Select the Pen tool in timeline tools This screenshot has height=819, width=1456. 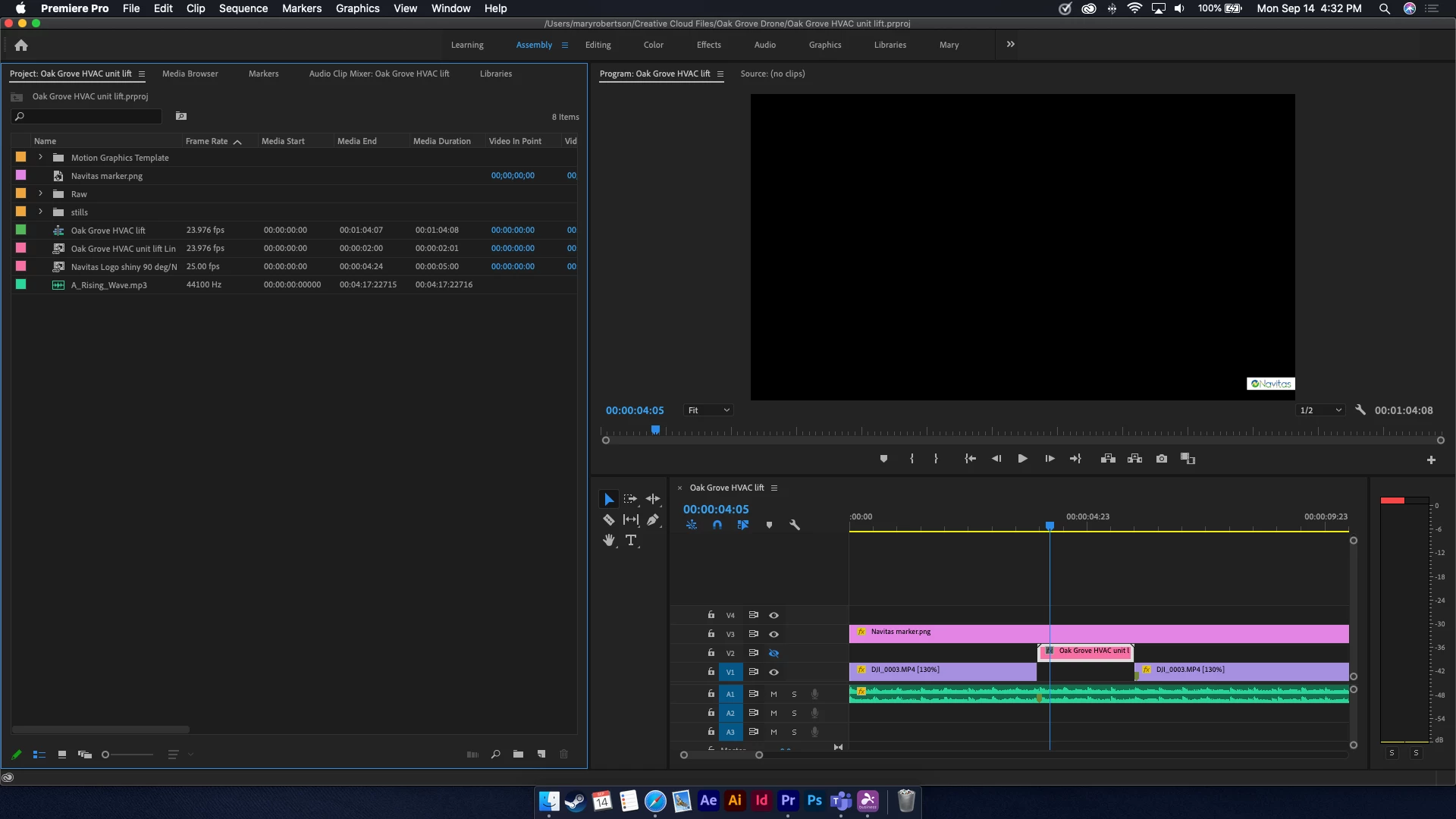point(652,520)
